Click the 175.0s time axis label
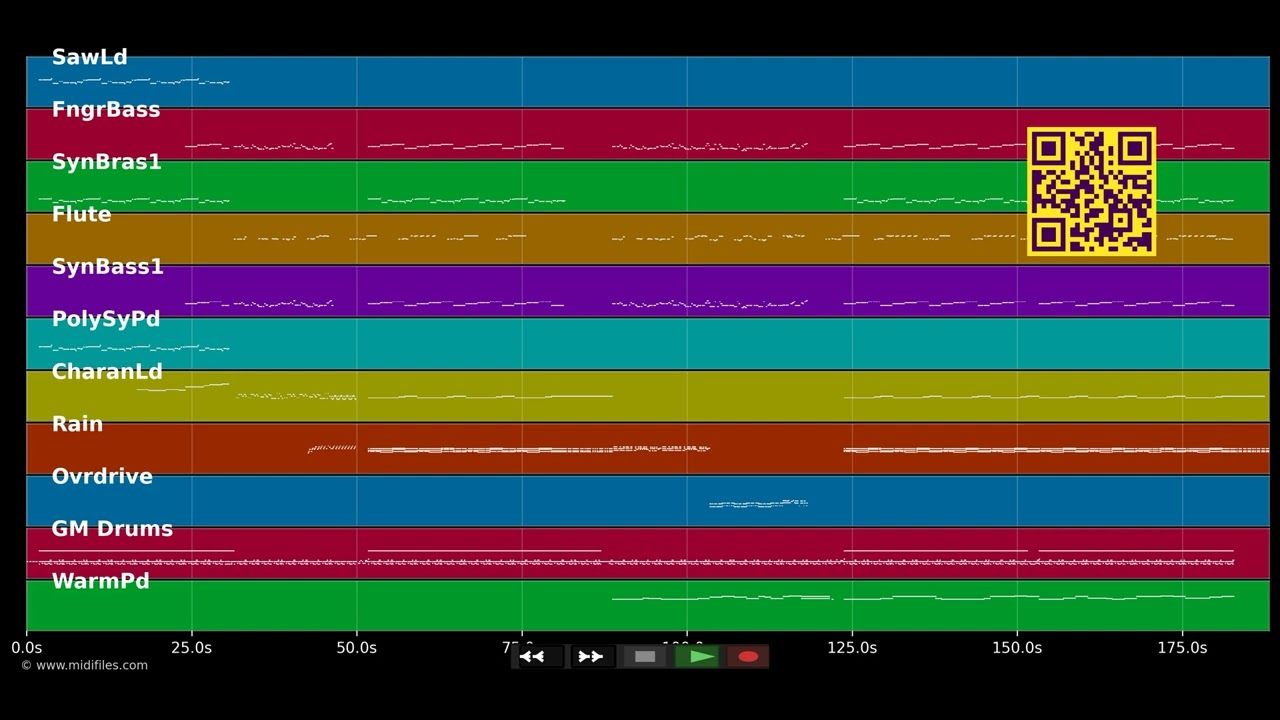Image resolution: width=1280 pixels, height=720 pixels. [x=1182, y=648]
